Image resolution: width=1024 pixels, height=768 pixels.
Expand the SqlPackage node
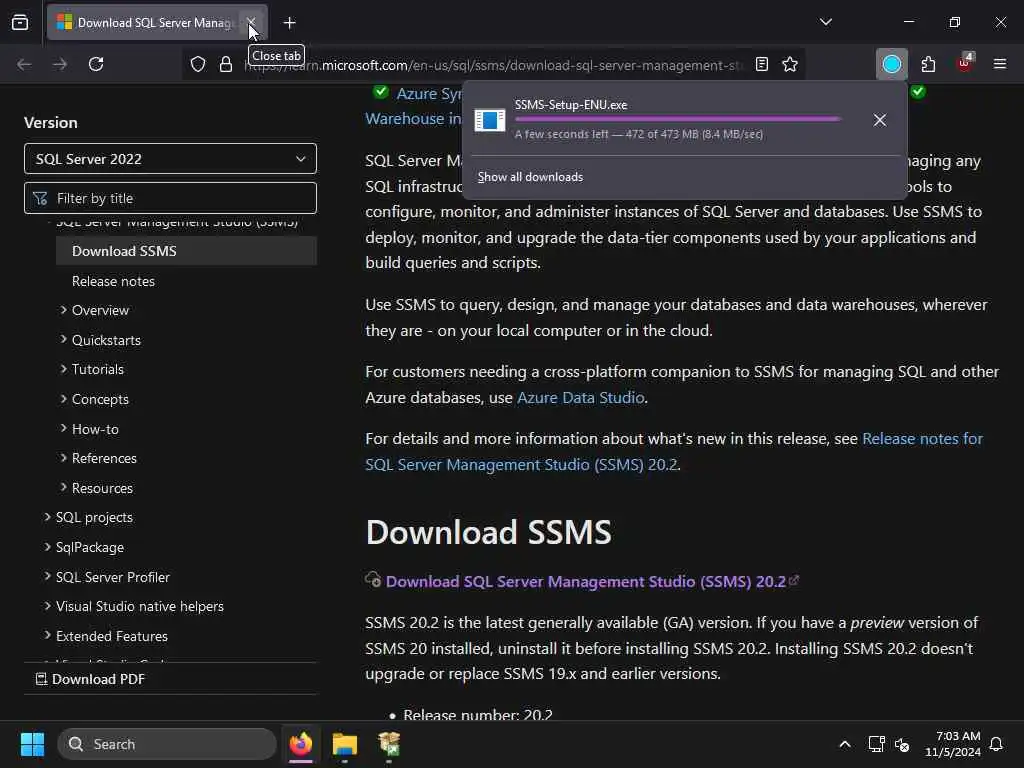point(47,547)
